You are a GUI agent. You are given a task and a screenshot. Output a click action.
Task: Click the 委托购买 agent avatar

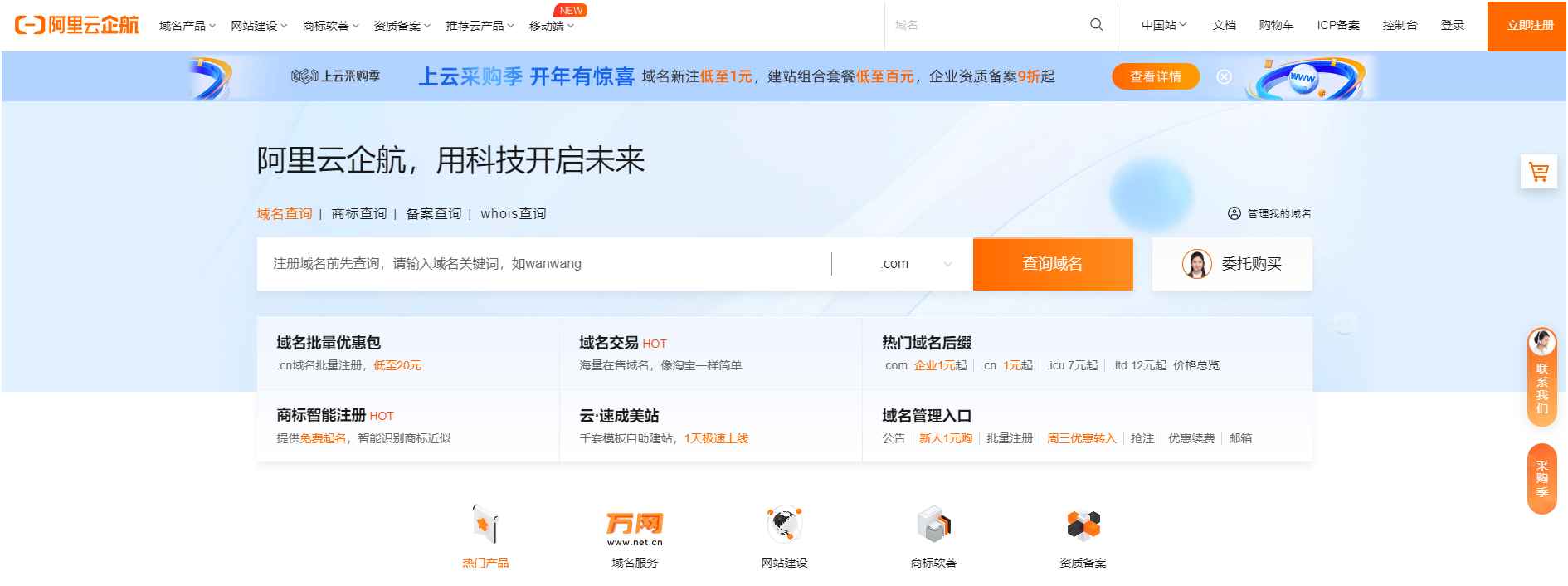1196,264
